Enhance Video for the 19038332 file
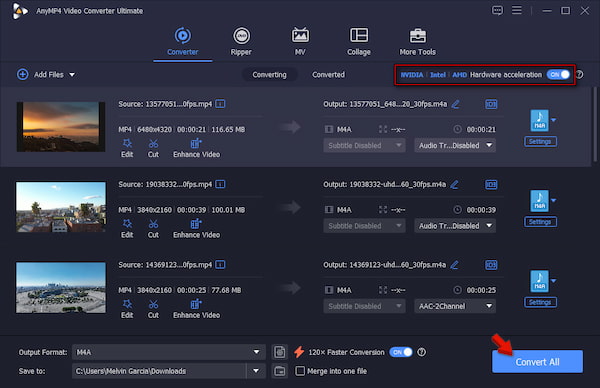 tap(196, 228)
